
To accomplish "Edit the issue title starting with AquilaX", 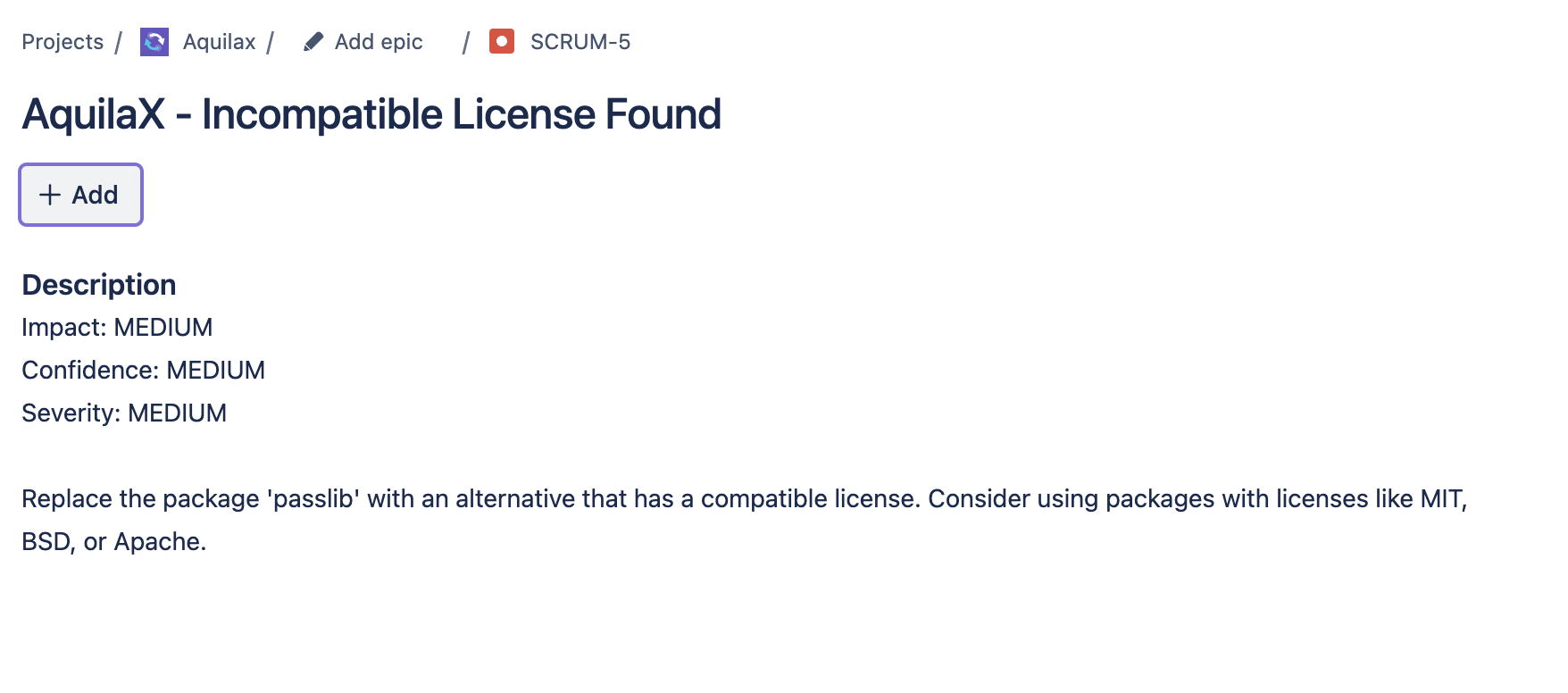I will tap(371, 114).
